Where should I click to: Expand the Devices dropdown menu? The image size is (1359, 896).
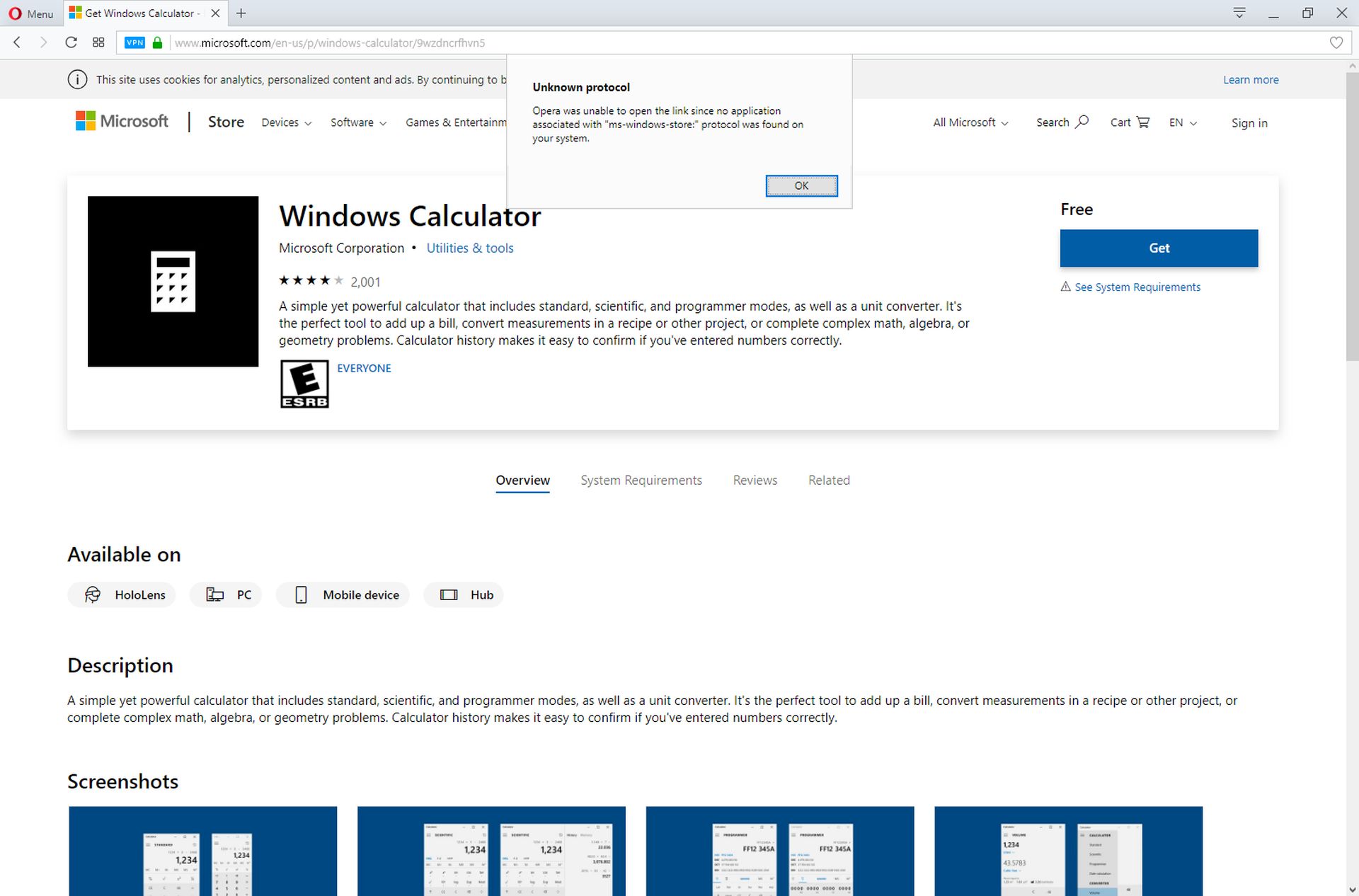tap(286, 122)
